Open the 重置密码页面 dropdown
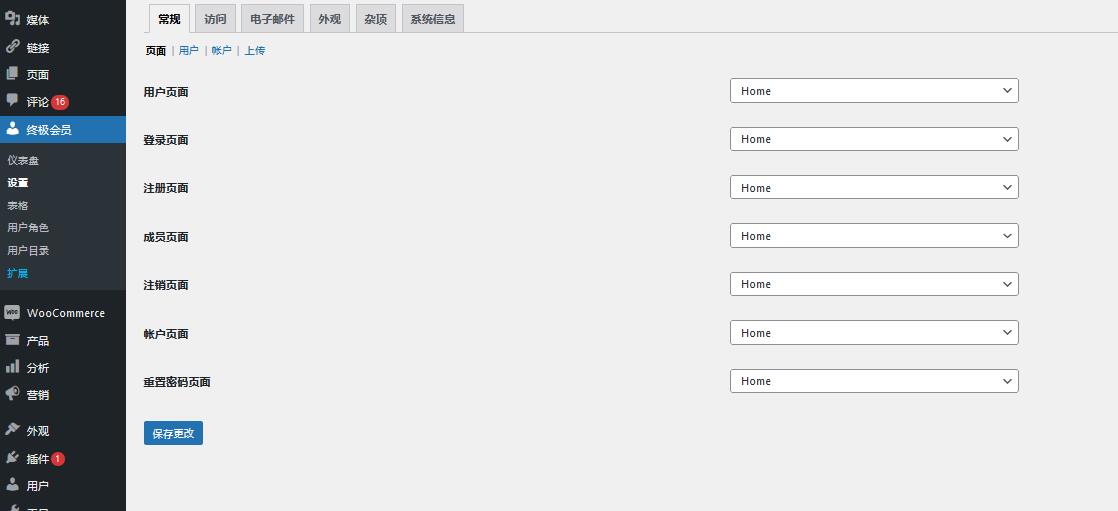The image size is (1118, 511). coord(874,381)
